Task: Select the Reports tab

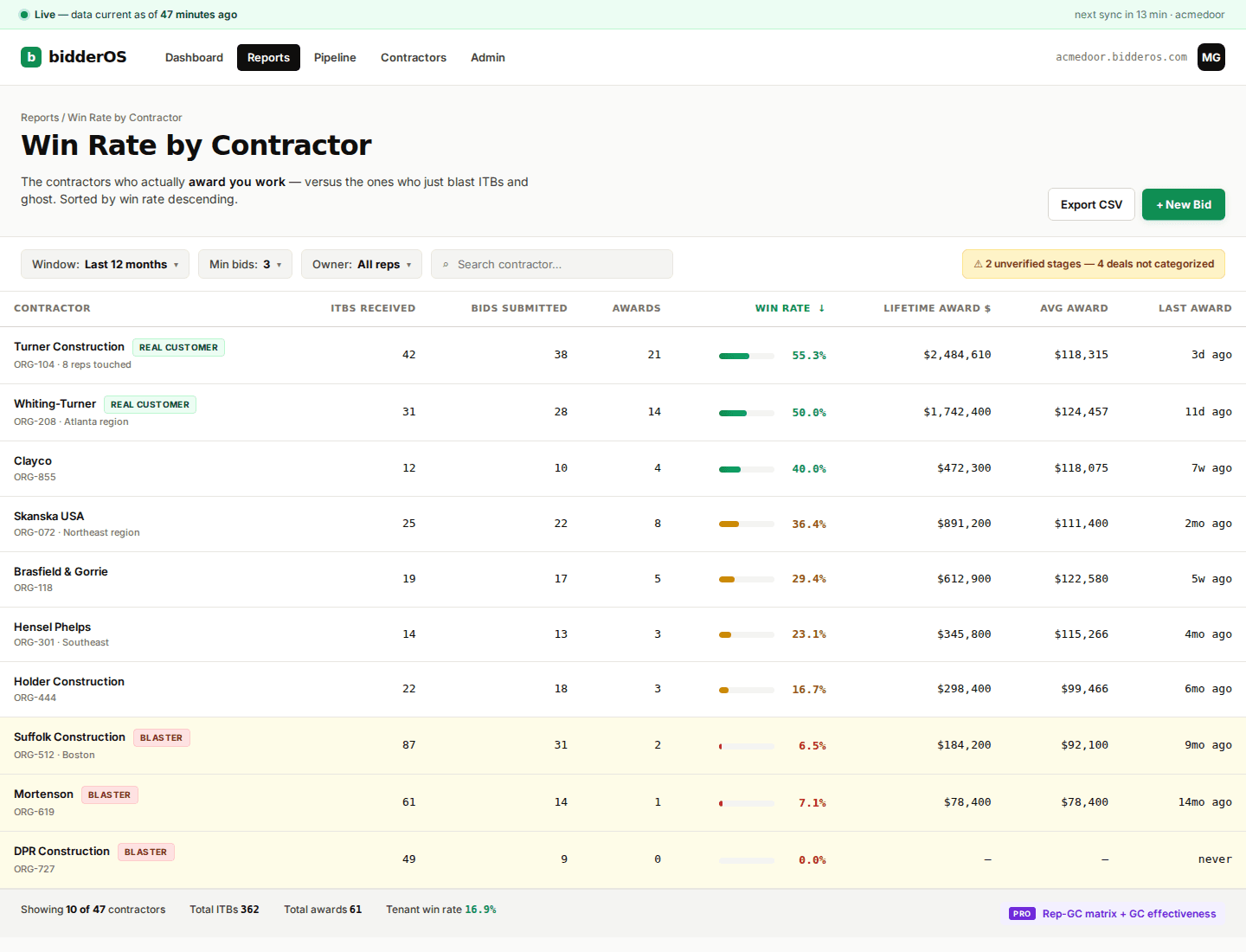Action: tap(268, 57)
